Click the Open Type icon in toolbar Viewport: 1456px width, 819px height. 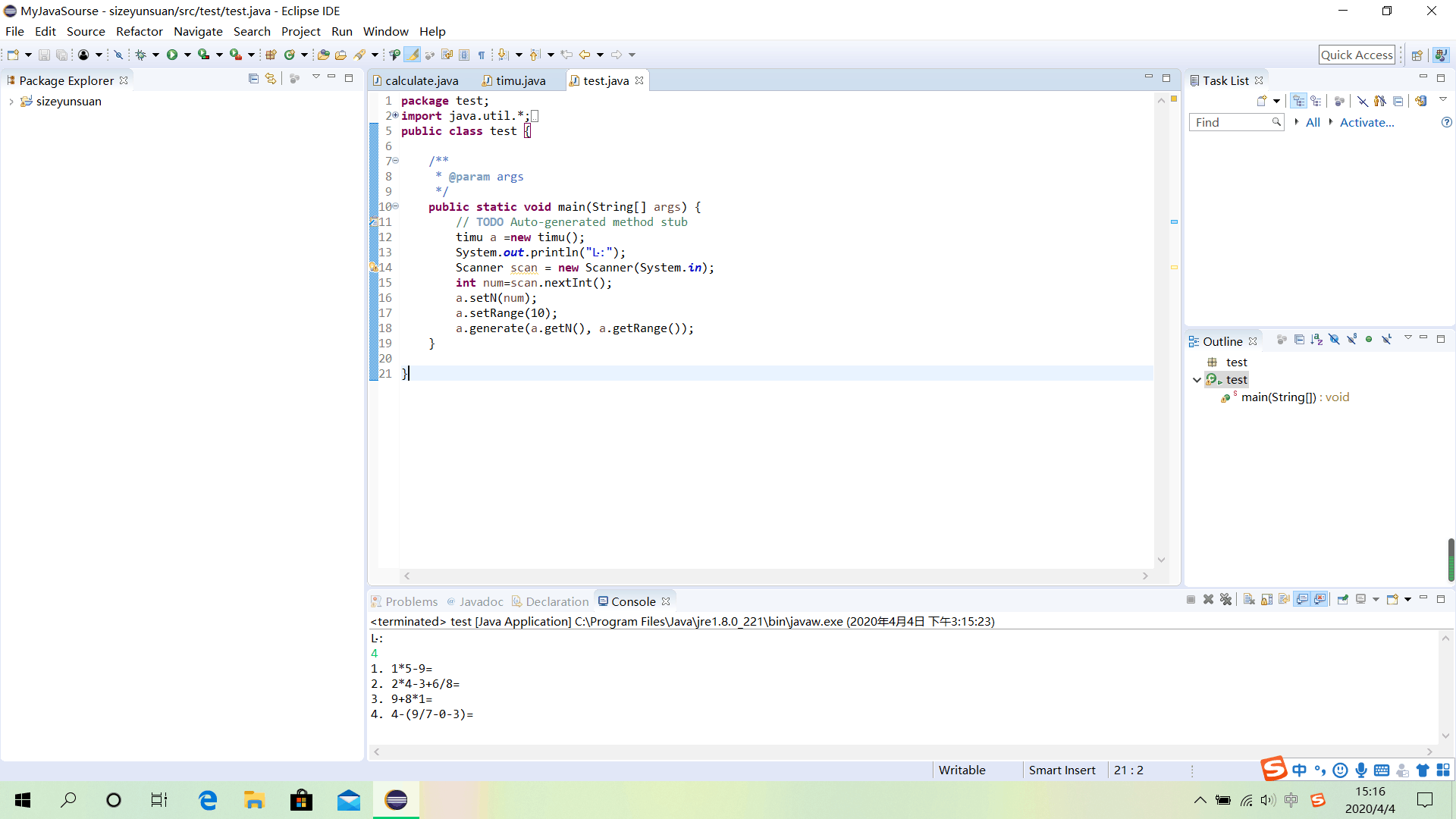[x=324, y=55]
